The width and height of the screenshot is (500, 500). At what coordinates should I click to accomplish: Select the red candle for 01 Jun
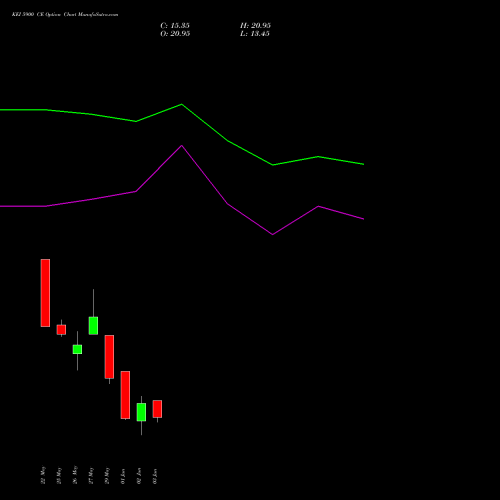point(125,395)
